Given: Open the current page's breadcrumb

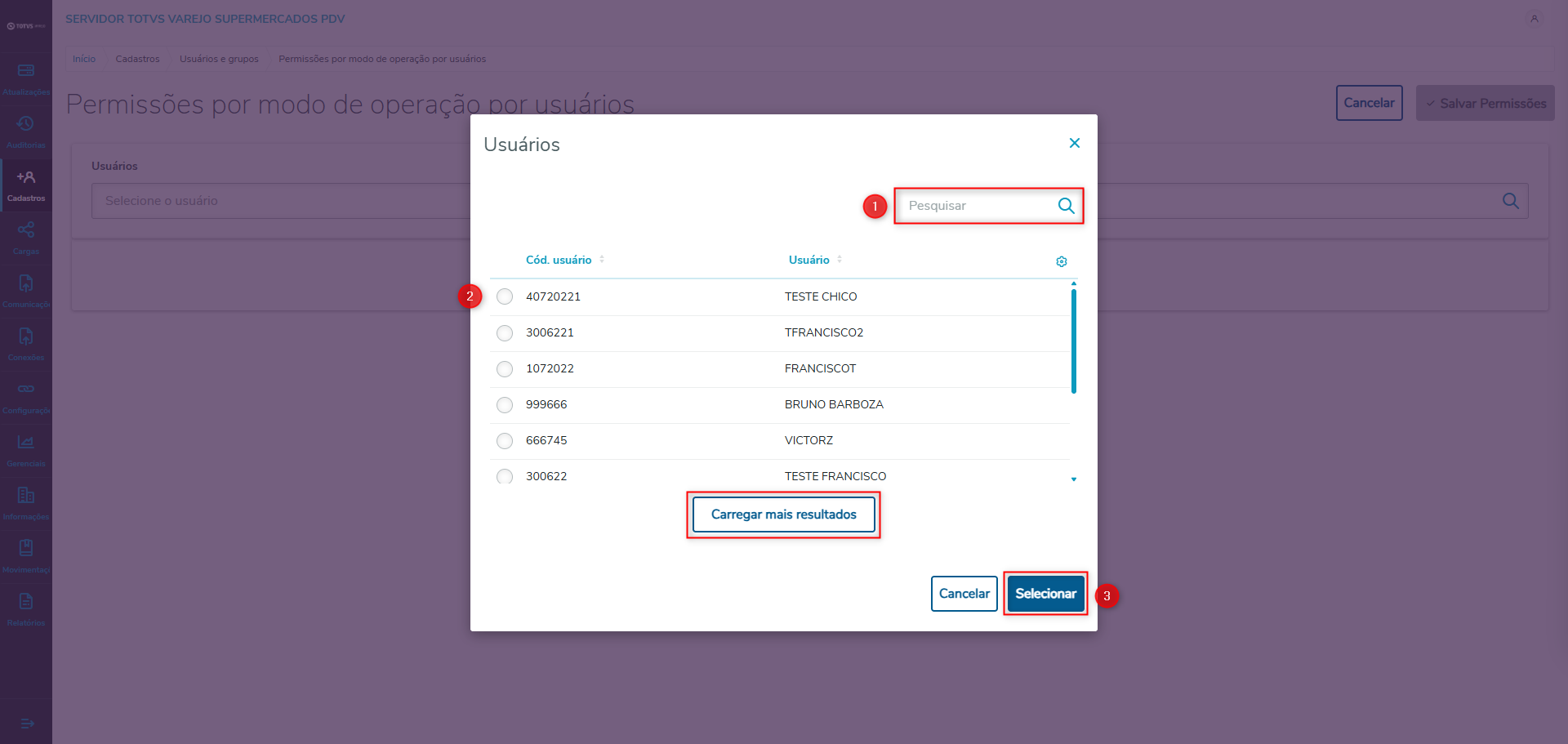Looking at the screenshot, I should (x=382, y=59).
